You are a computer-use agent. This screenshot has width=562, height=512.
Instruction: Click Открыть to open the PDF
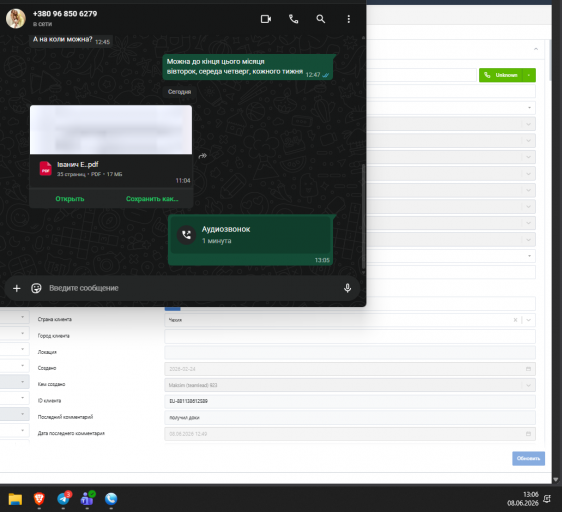click(x=70, y=199)
